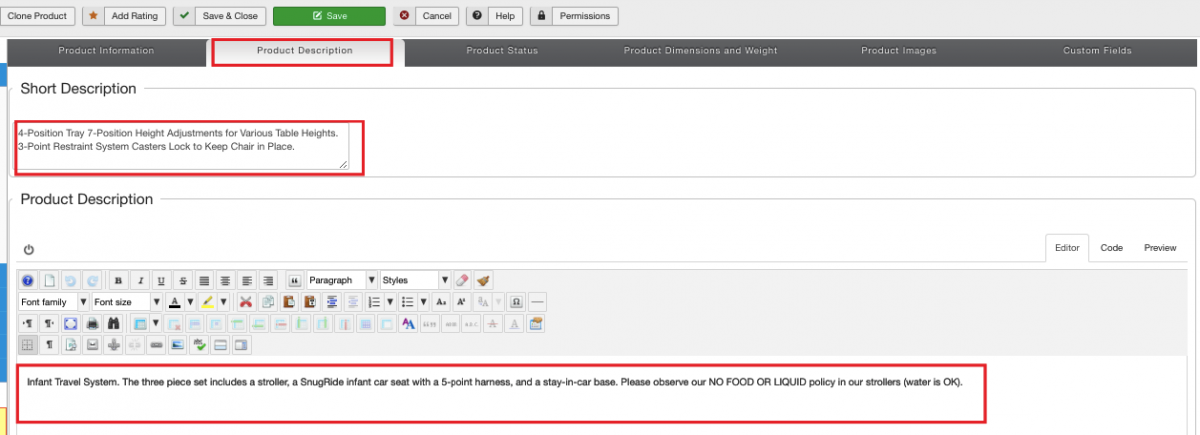Open the Font family dropdown
1200x435 pixels.
click(53, 302)
